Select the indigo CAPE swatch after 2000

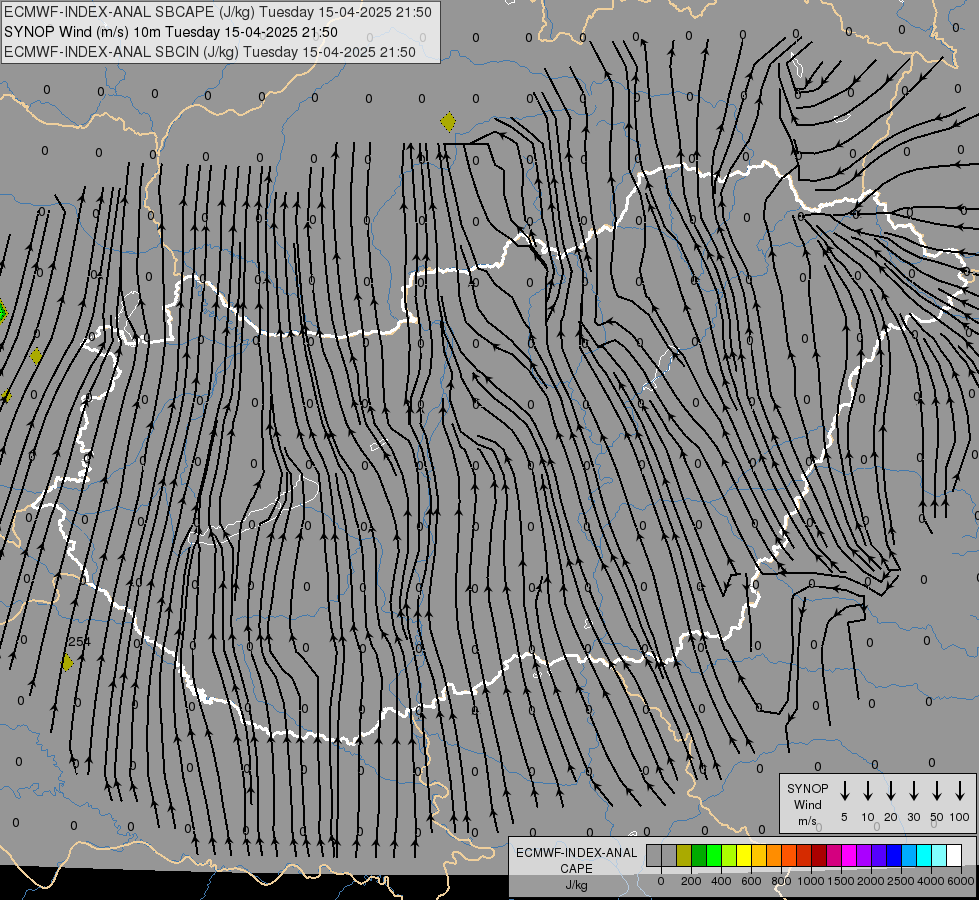coord(879,856)
